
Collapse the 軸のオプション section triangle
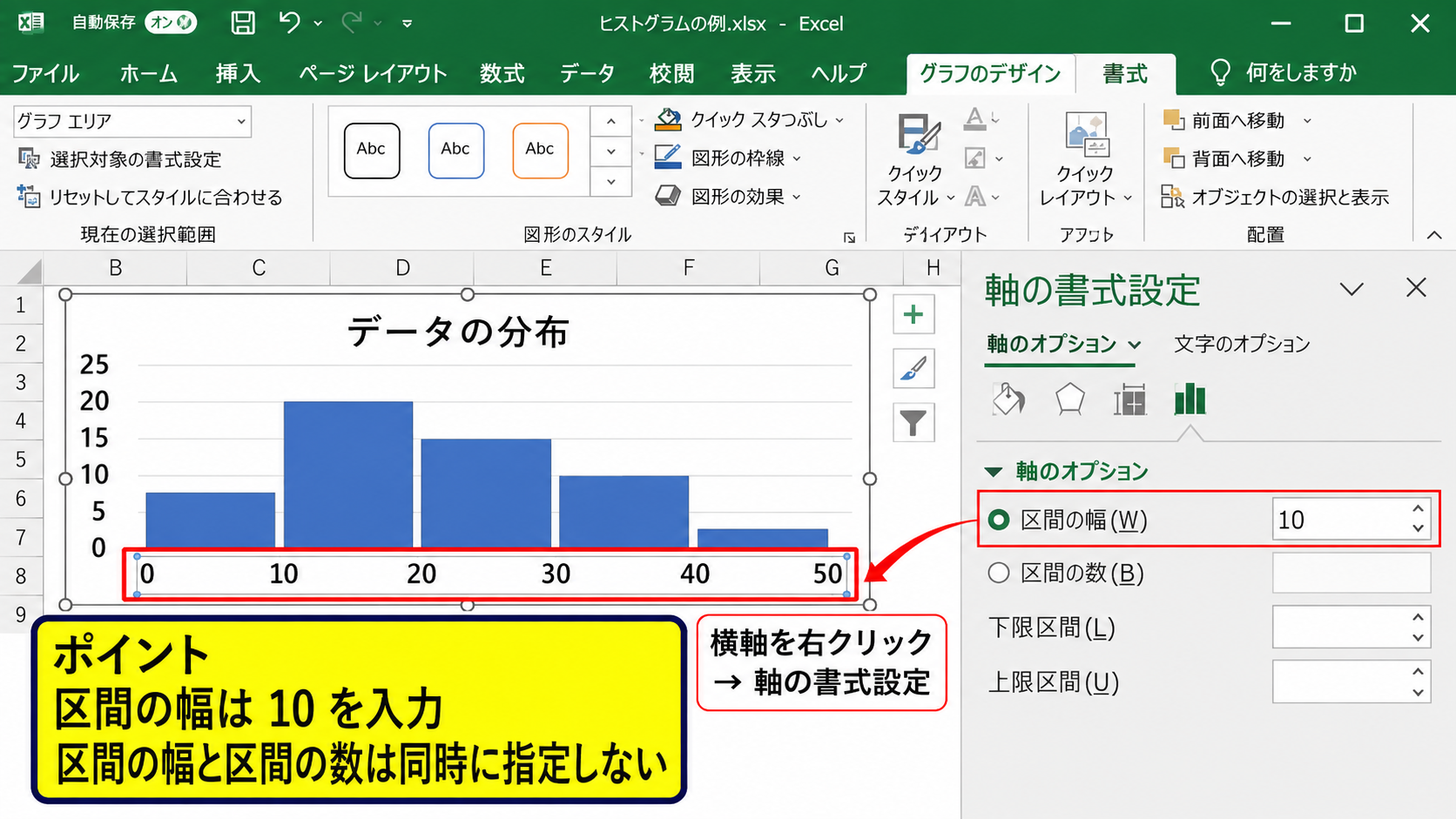[x=994, y=472]
